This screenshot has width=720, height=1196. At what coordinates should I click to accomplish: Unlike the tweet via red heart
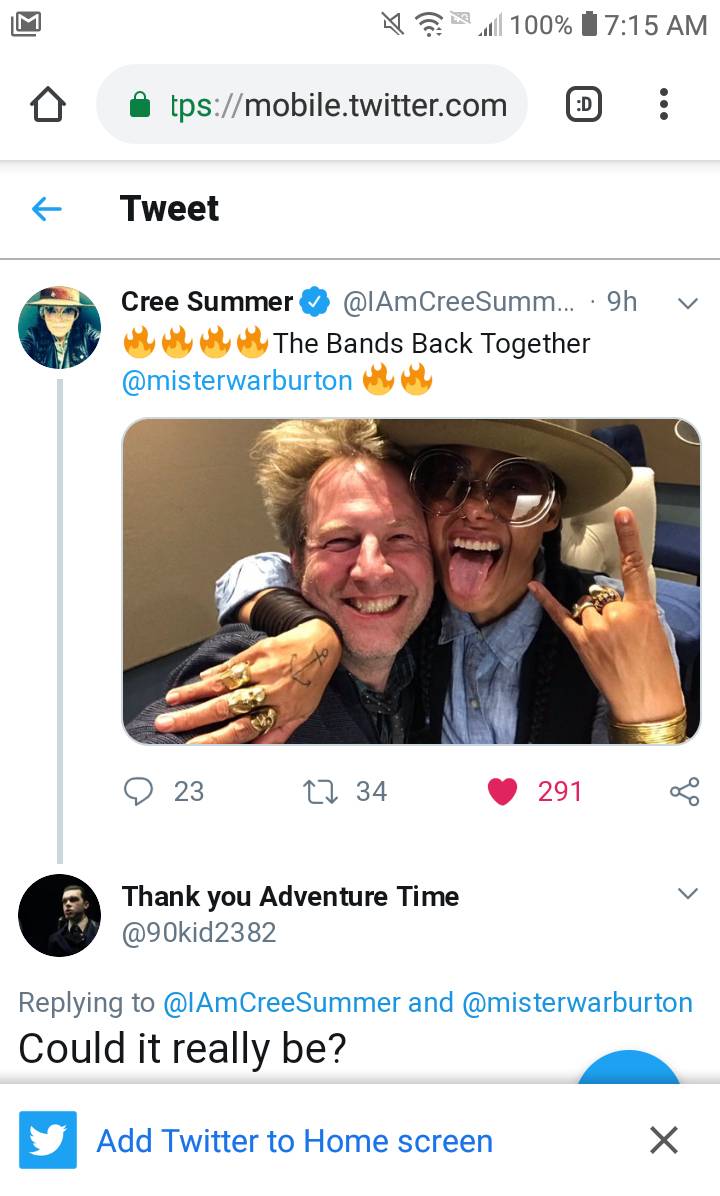[502, 791]
